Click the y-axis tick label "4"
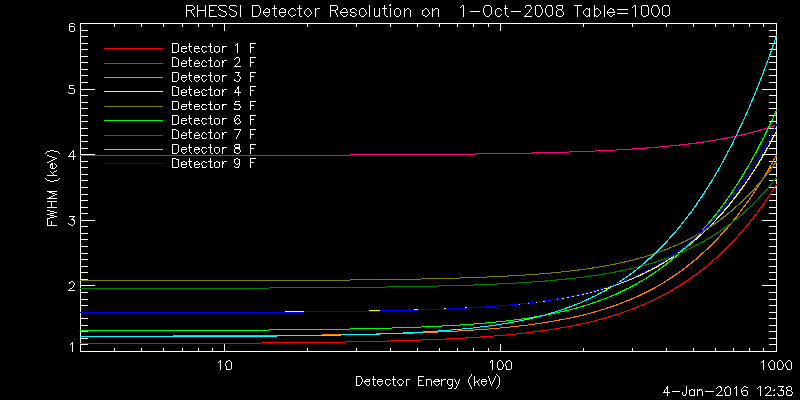The height and width of the screenshot is (400, 800). [72, 155]
